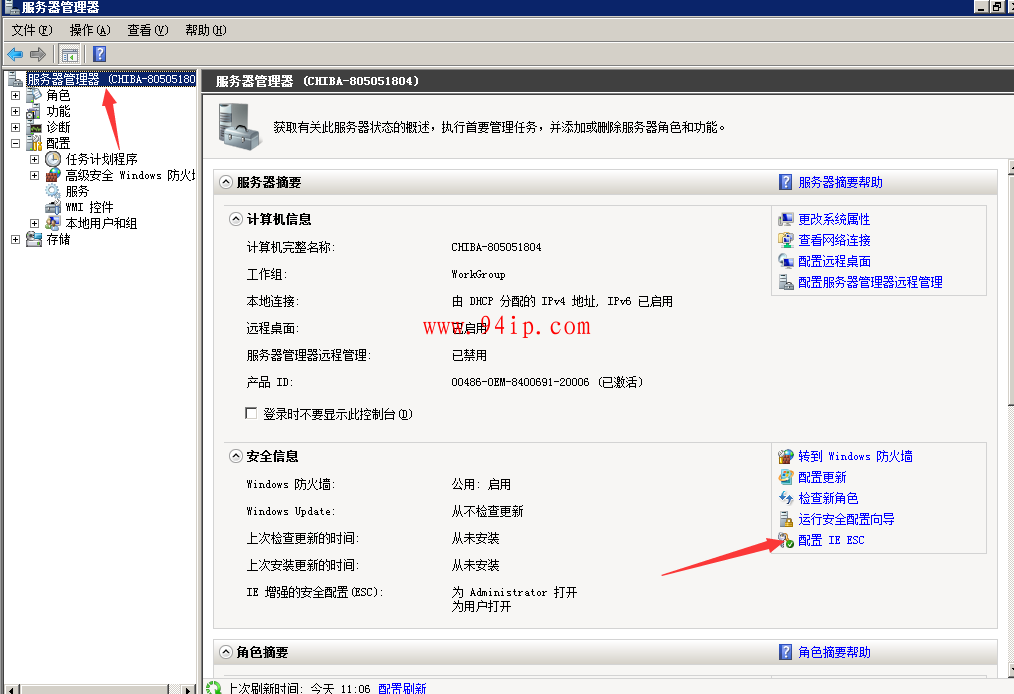Image resolution: width=1014 pixels, height=694 pixels.
Task: Click the 检查新角色 icon
Action: [786, 498]
